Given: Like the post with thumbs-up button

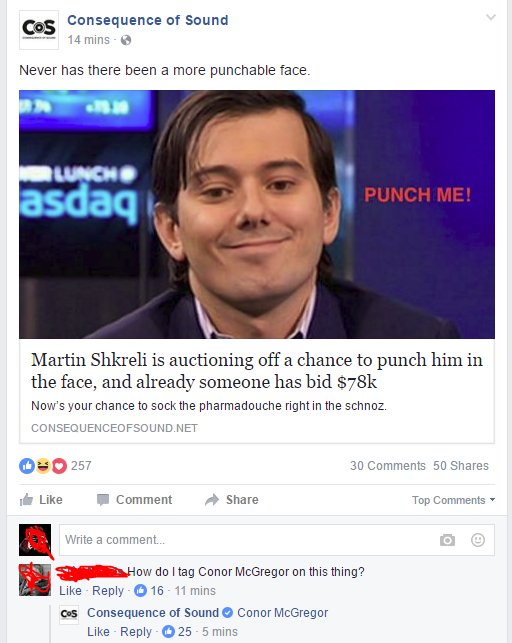Looking at the screenshot, I should point(41,499).
